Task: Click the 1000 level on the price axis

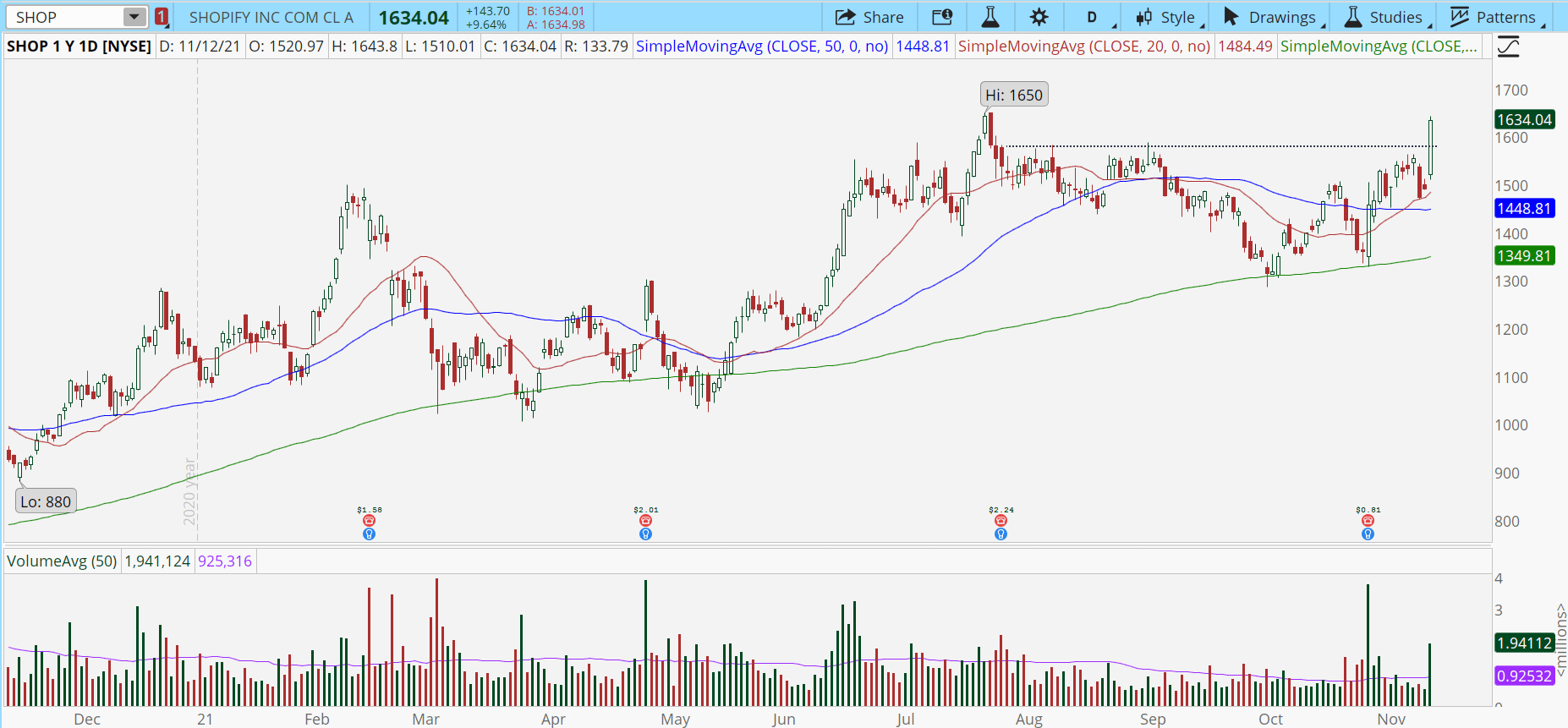Action: (1511, 425)
